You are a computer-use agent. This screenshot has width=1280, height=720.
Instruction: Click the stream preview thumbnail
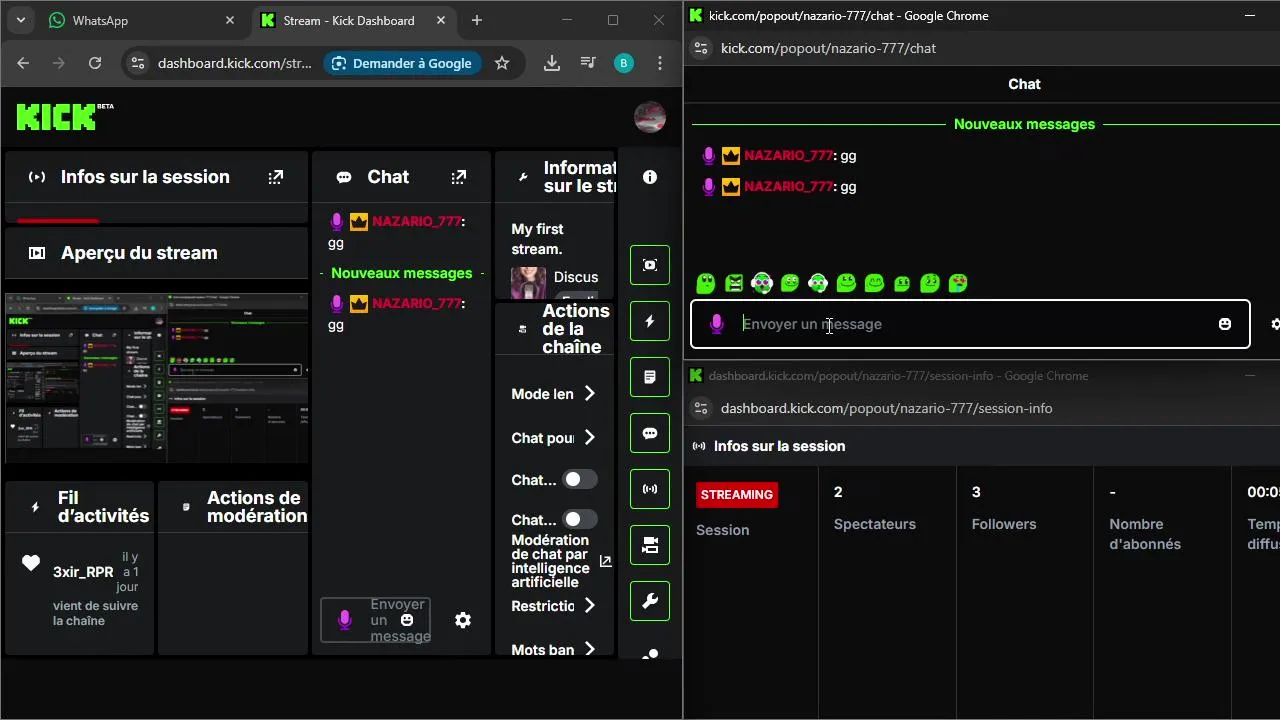(156, 378)
